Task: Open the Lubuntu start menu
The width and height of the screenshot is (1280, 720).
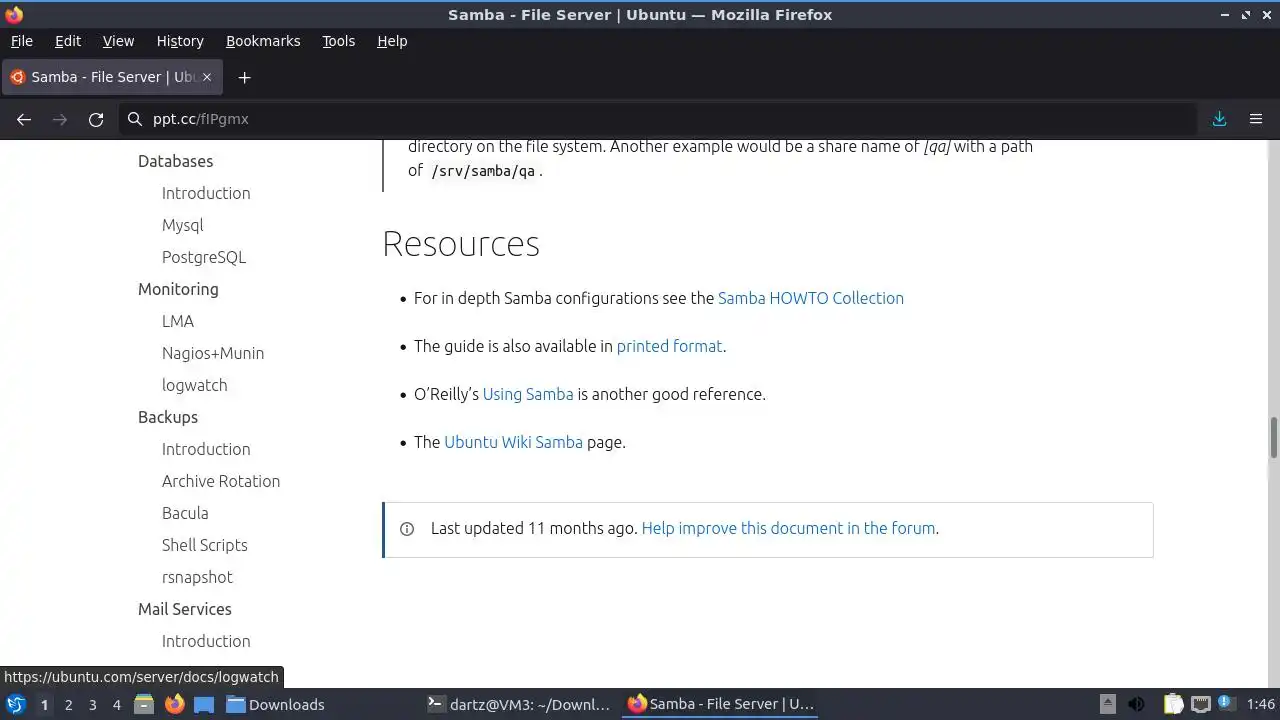Action: [16, 704]
